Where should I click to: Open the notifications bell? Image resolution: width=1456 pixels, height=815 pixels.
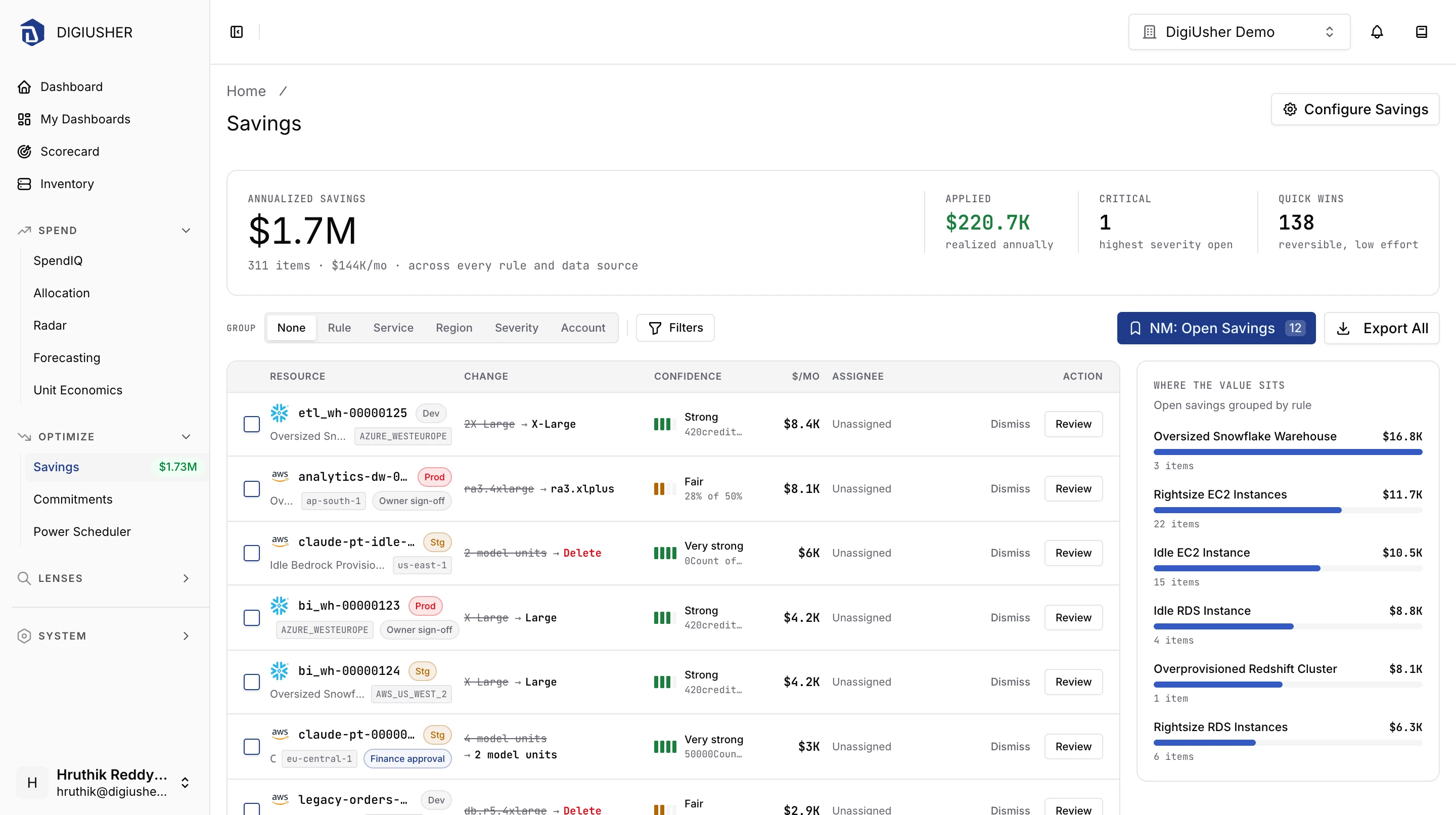(x=1377, y=32)
